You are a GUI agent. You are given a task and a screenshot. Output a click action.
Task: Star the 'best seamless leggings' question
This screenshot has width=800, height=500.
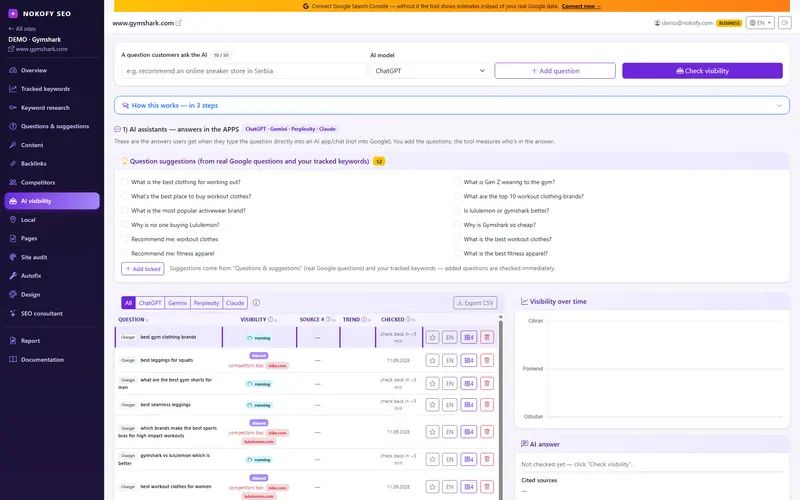pyautogui.click(x=432, y=405)
